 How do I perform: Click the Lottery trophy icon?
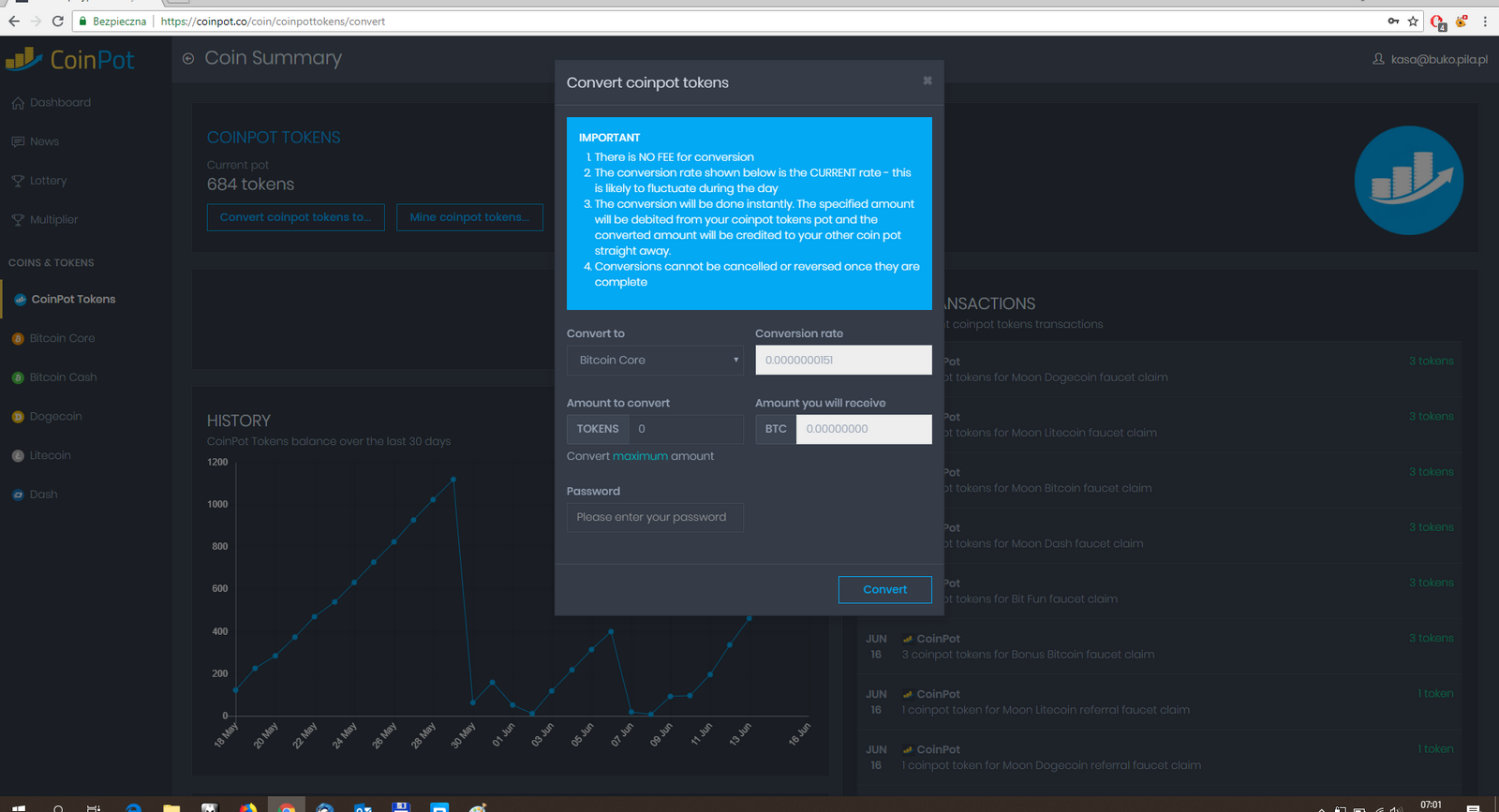point(18,181)
